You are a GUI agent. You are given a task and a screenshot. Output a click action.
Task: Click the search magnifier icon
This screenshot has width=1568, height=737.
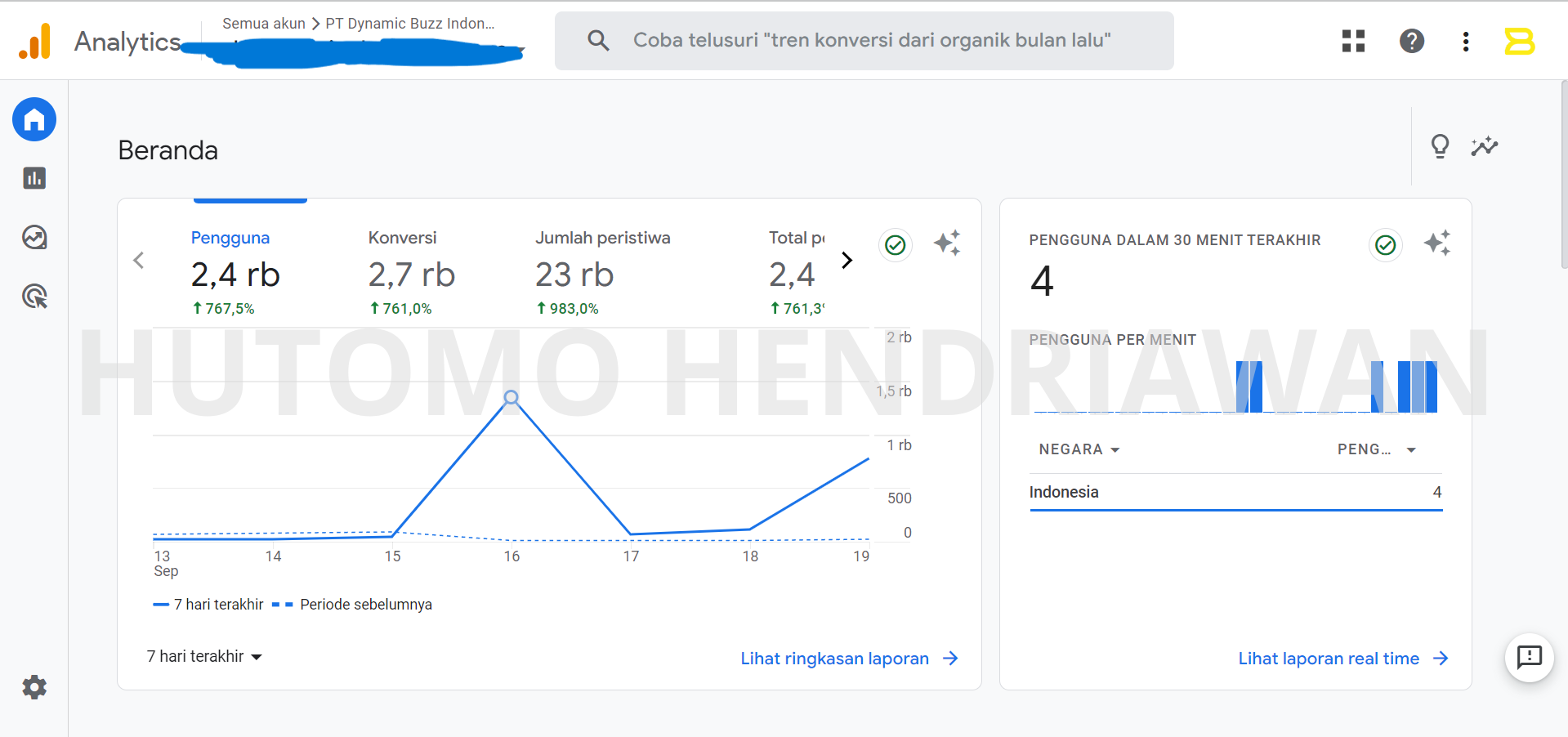pos(599,40)
